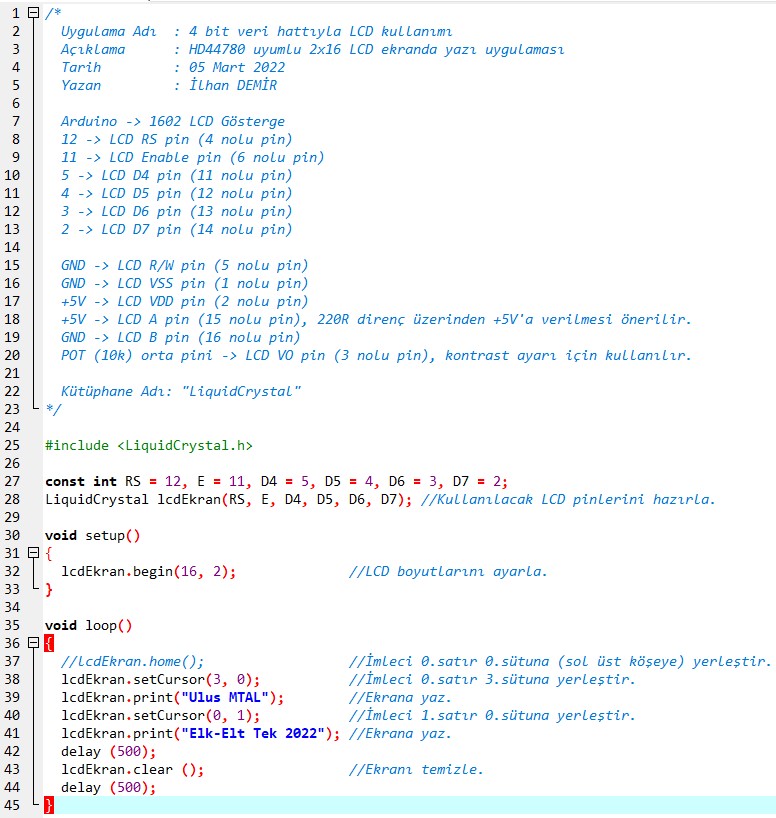Click the author name "İlhan DEMİR"
This screenshot has height=818, width=776.
tap(233, 85)
